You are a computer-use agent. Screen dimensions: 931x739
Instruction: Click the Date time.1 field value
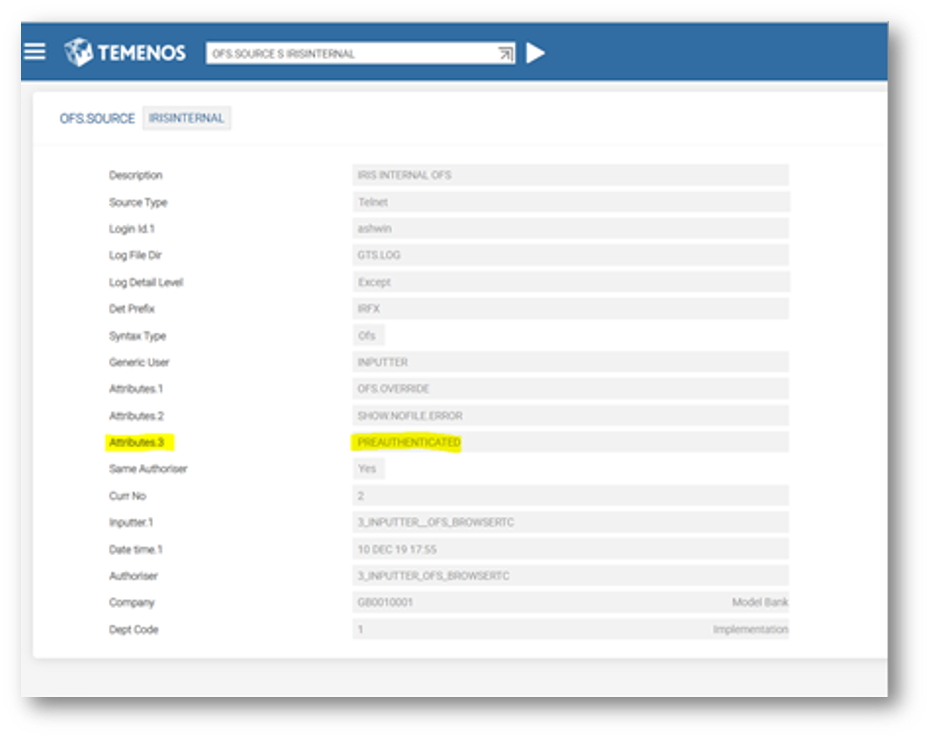click(x=570, y=549)
